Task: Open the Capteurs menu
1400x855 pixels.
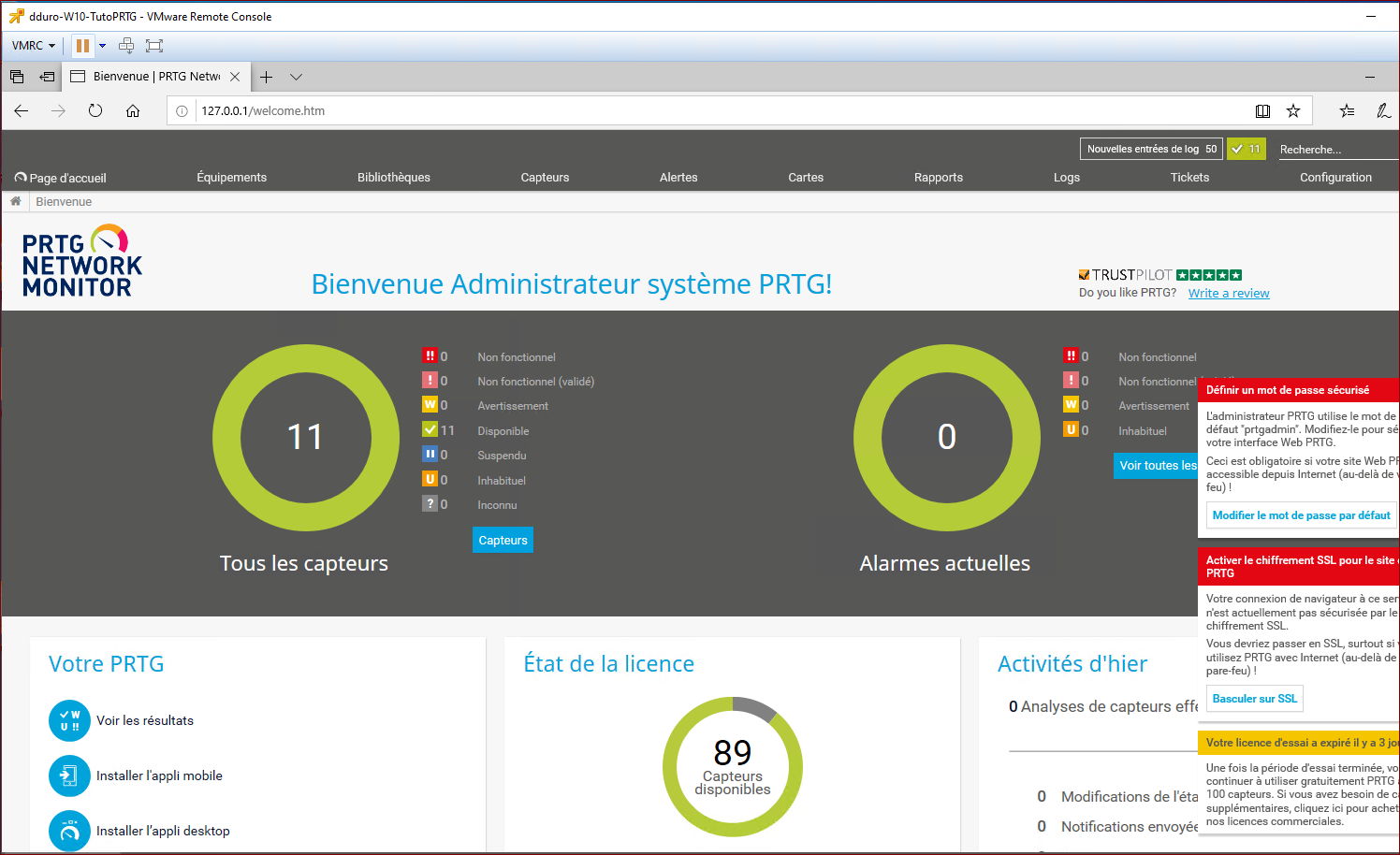Action: 545,178
